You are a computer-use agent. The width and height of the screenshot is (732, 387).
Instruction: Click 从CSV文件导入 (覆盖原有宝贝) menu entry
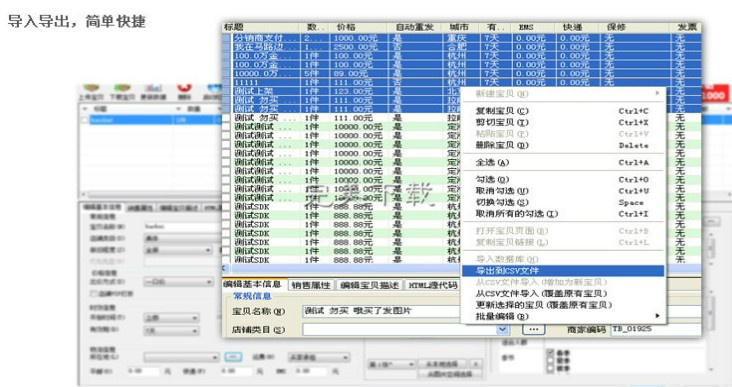click(562, 294)
